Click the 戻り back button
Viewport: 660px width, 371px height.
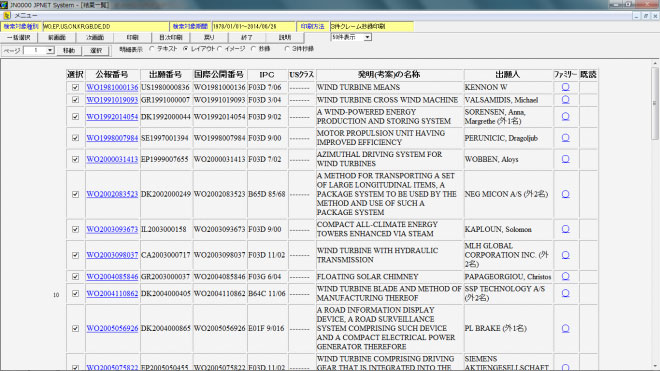[x=209, y=37]
